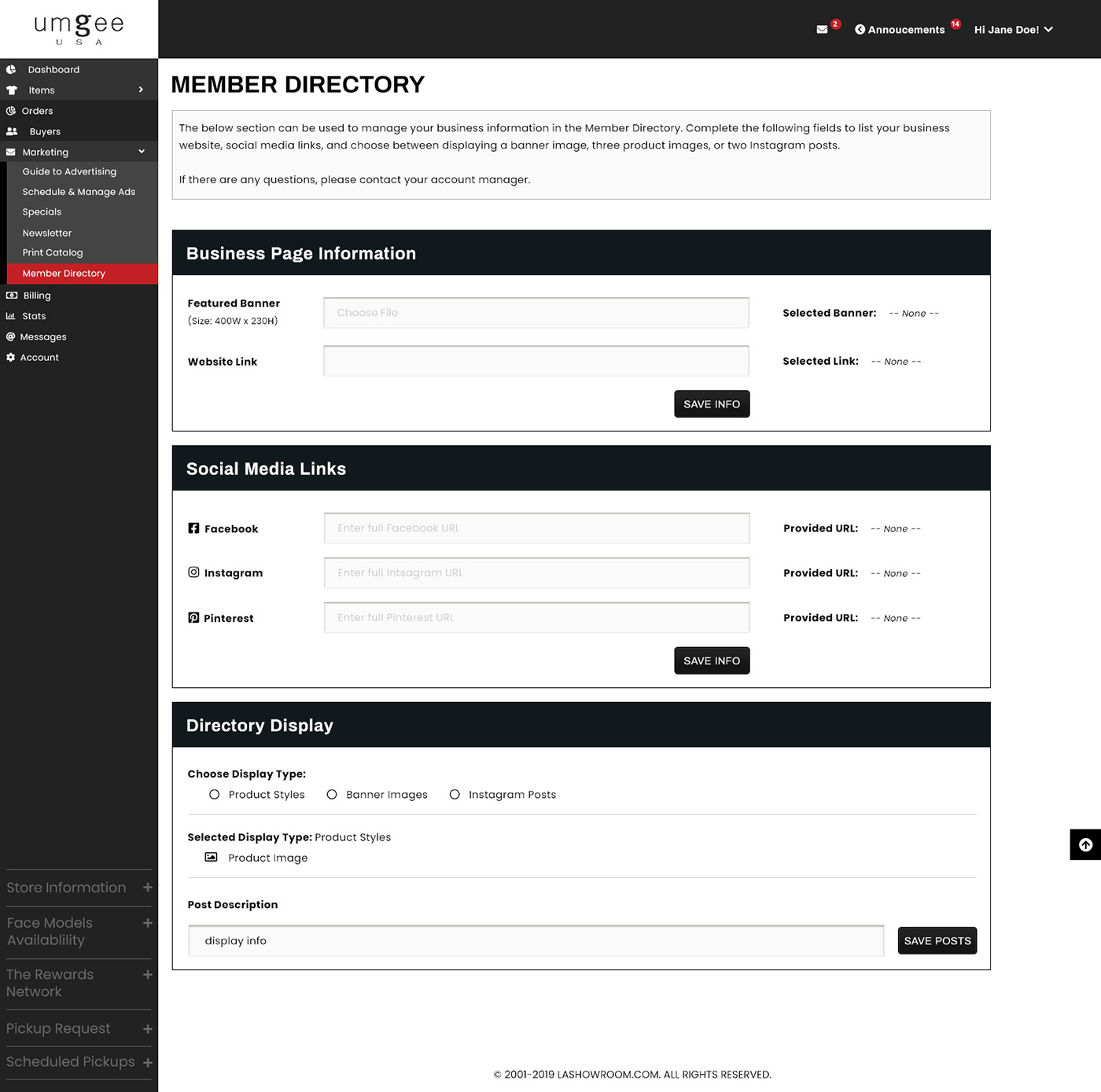Screen dimensions: 1101x1092
Task: Click the Stats bar chart icon
Action: click(11, 316)
